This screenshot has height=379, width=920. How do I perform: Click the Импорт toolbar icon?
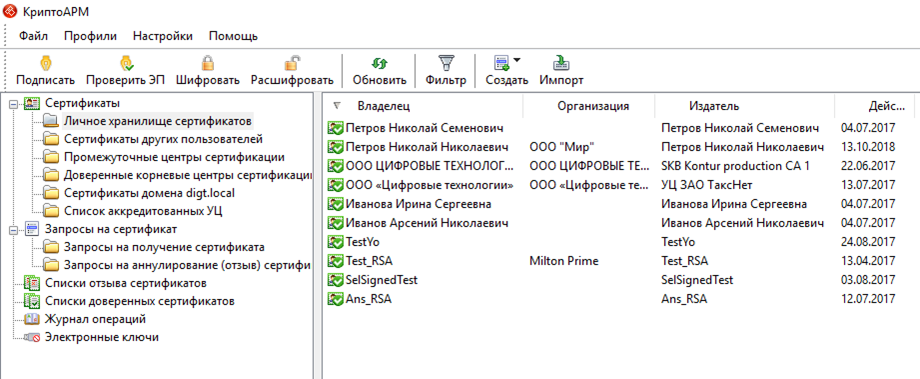coord(562,63)
